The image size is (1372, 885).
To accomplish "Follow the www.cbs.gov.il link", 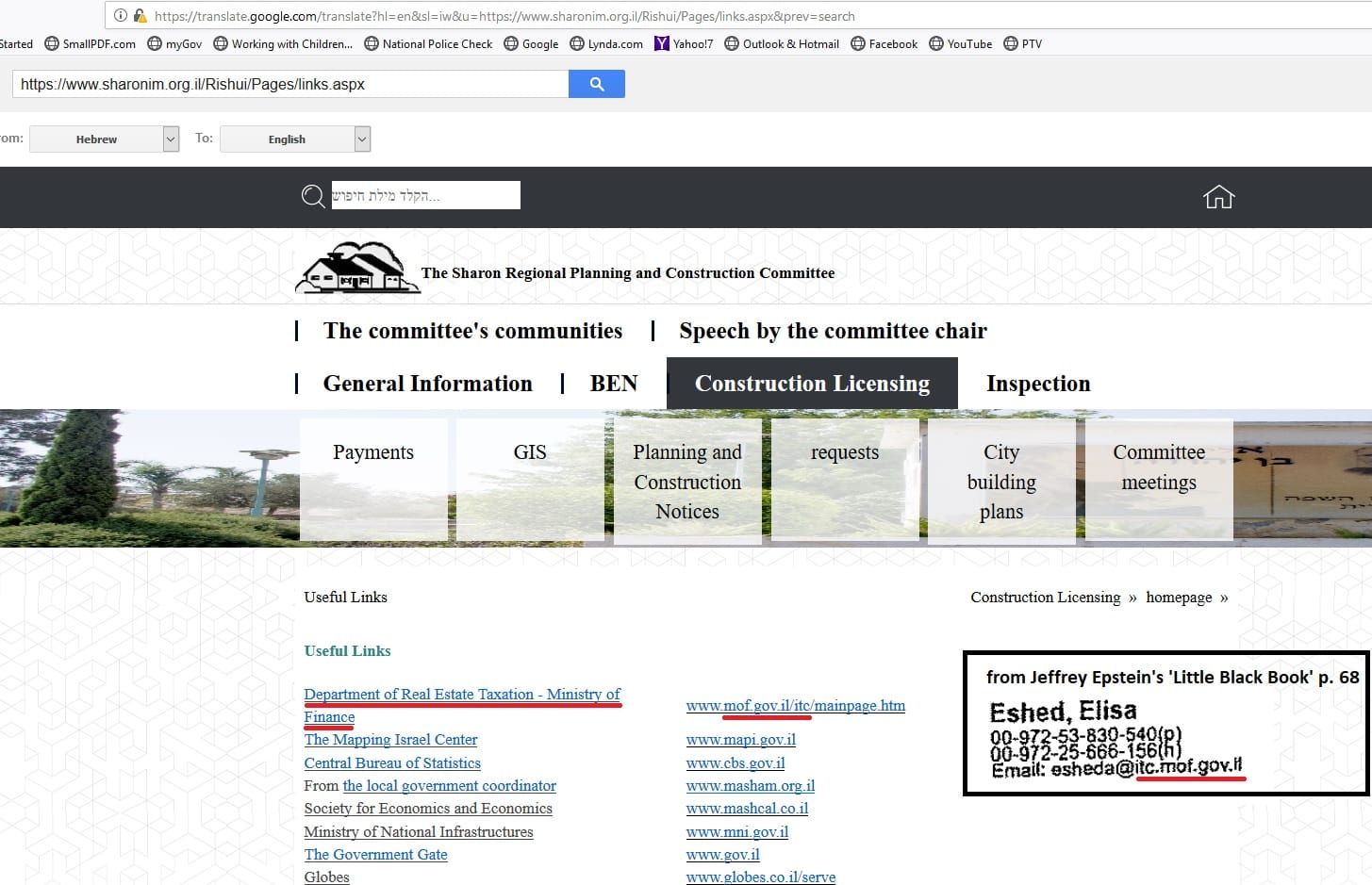I will pyautogui.click(x=736, y=763).
